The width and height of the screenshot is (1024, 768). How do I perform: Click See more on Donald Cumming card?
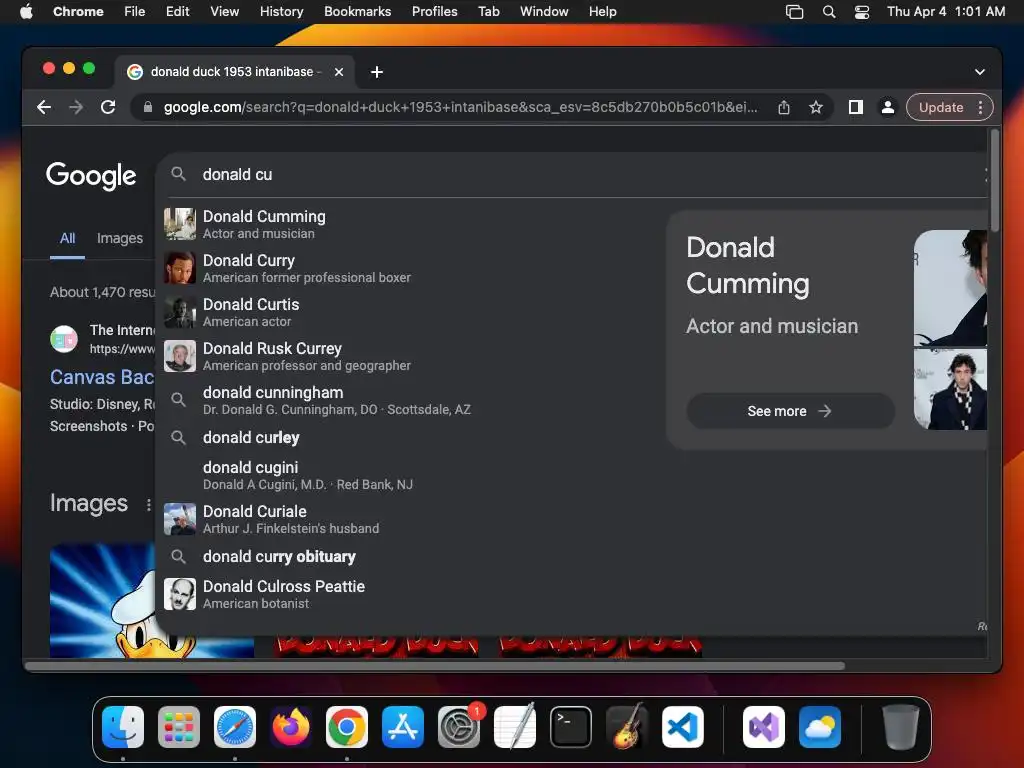tap(790, 411)
